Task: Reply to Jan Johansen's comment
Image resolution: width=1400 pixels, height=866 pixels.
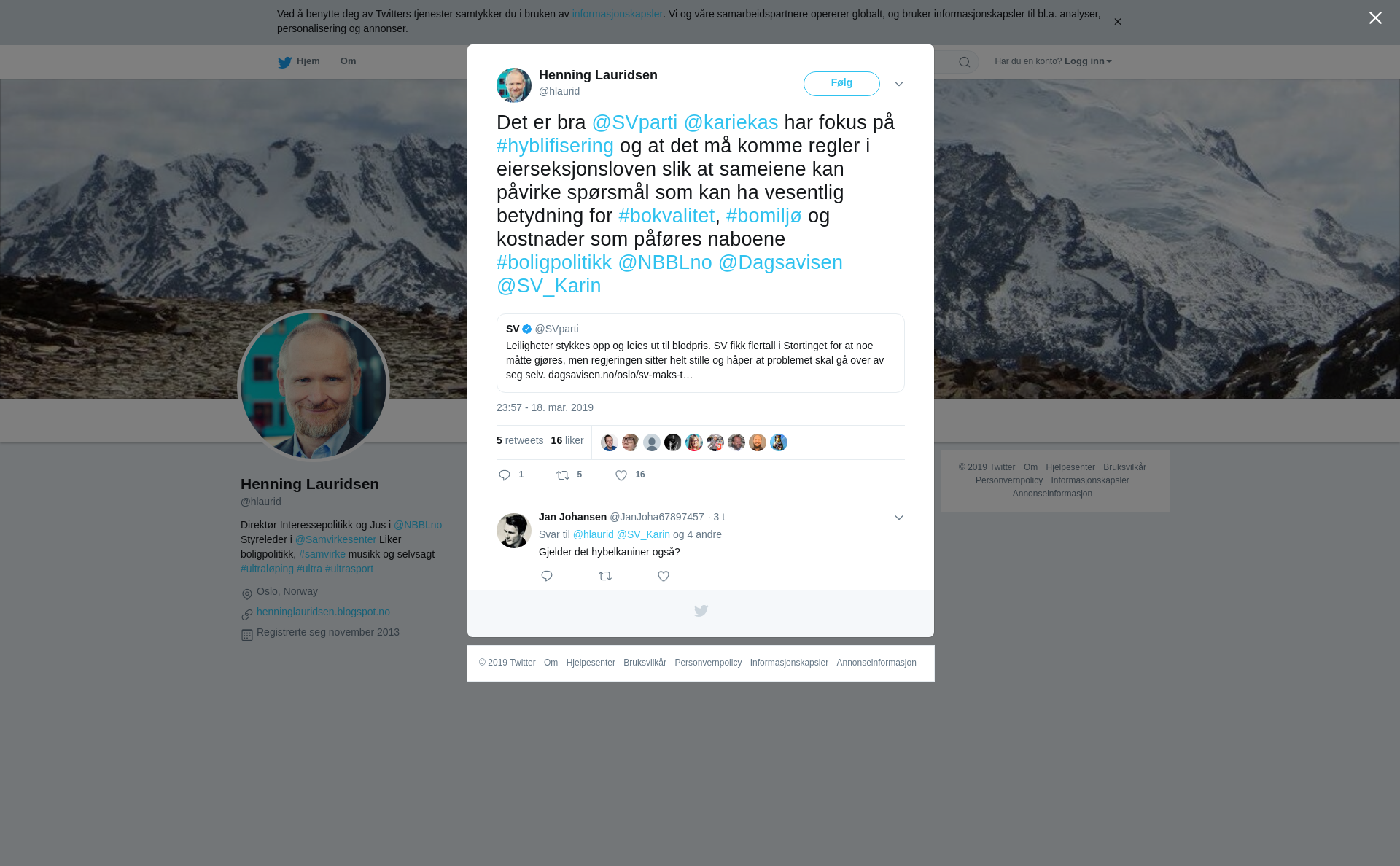Action: [x=547, y=576]
